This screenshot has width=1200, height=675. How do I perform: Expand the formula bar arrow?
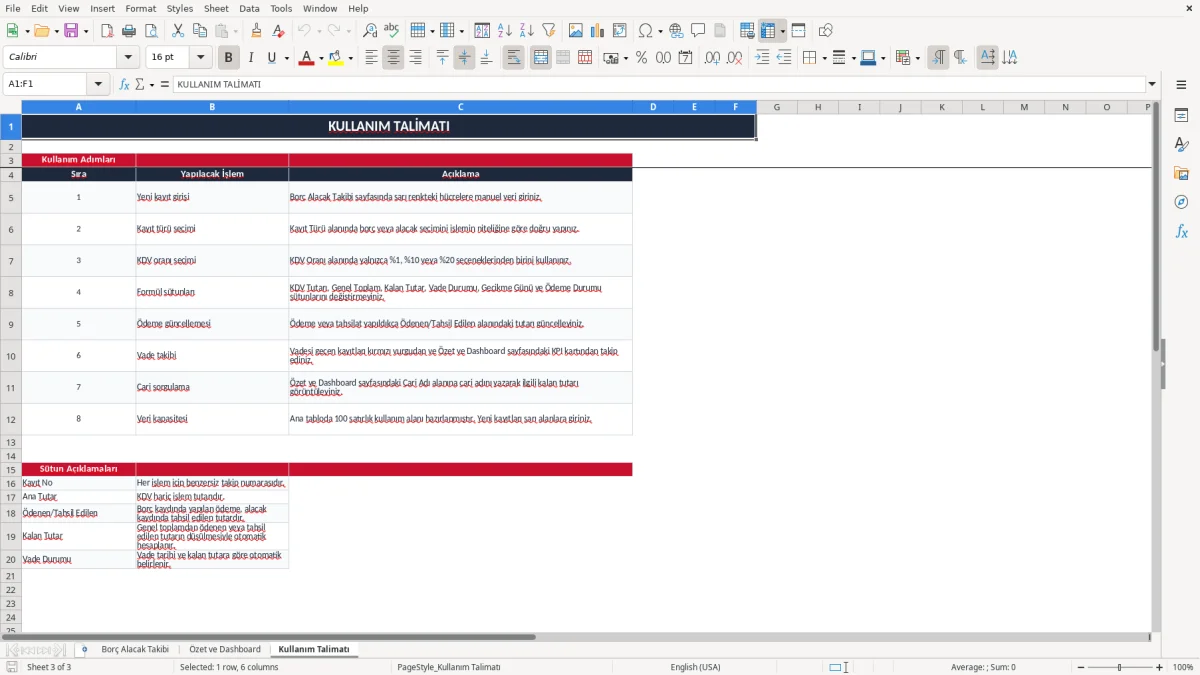click(x=1152, y=84)
